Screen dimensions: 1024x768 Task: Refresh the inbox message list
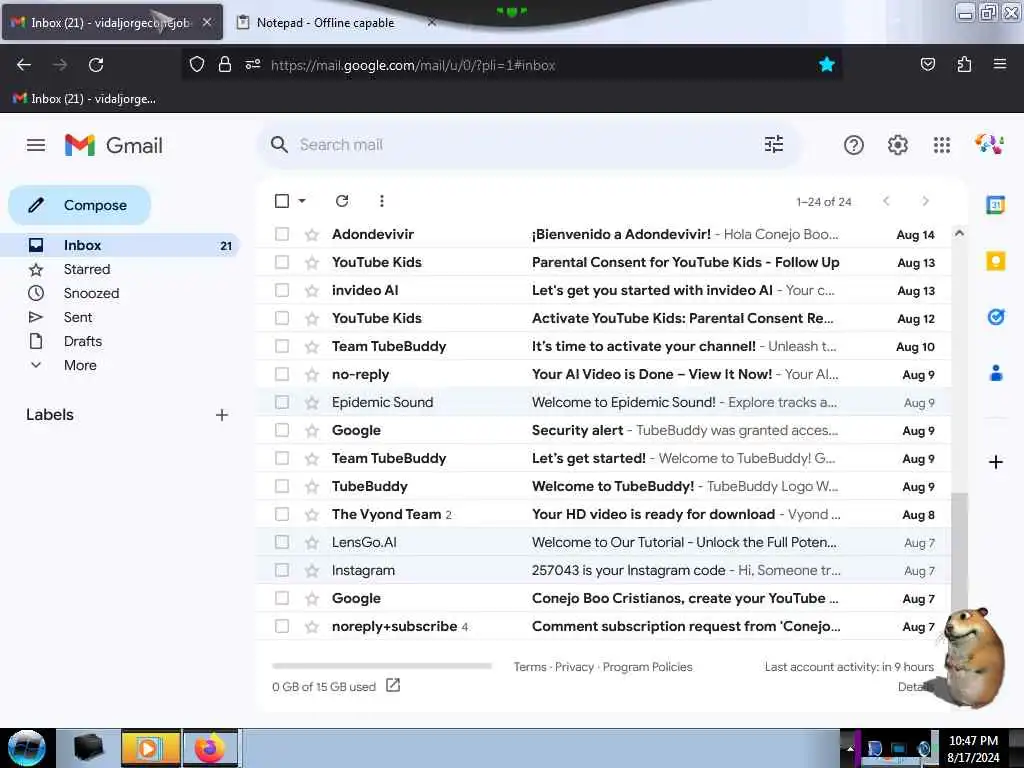342,201
